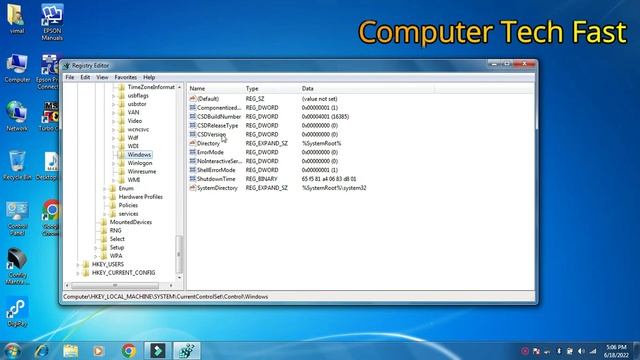The width and height of the screenshot is (640, 360).
Task: Open the Recycle Bin desktop icon
Action: click(x=17, y=165)
